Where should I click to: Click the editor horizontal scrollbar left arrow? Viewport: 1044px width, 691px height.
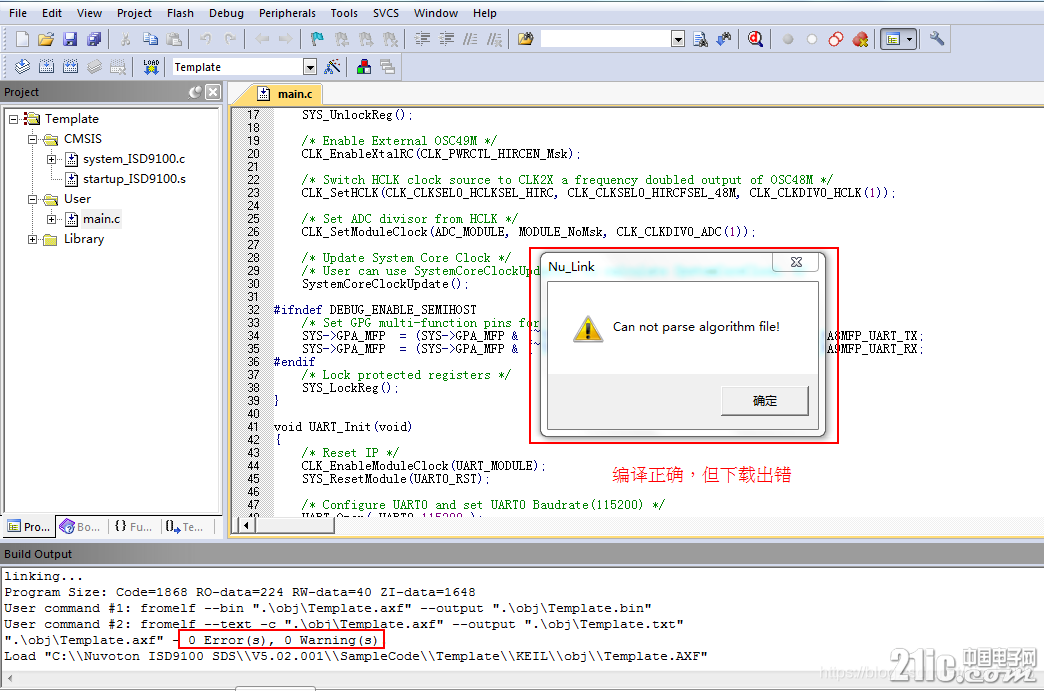[x=246, y=525]
